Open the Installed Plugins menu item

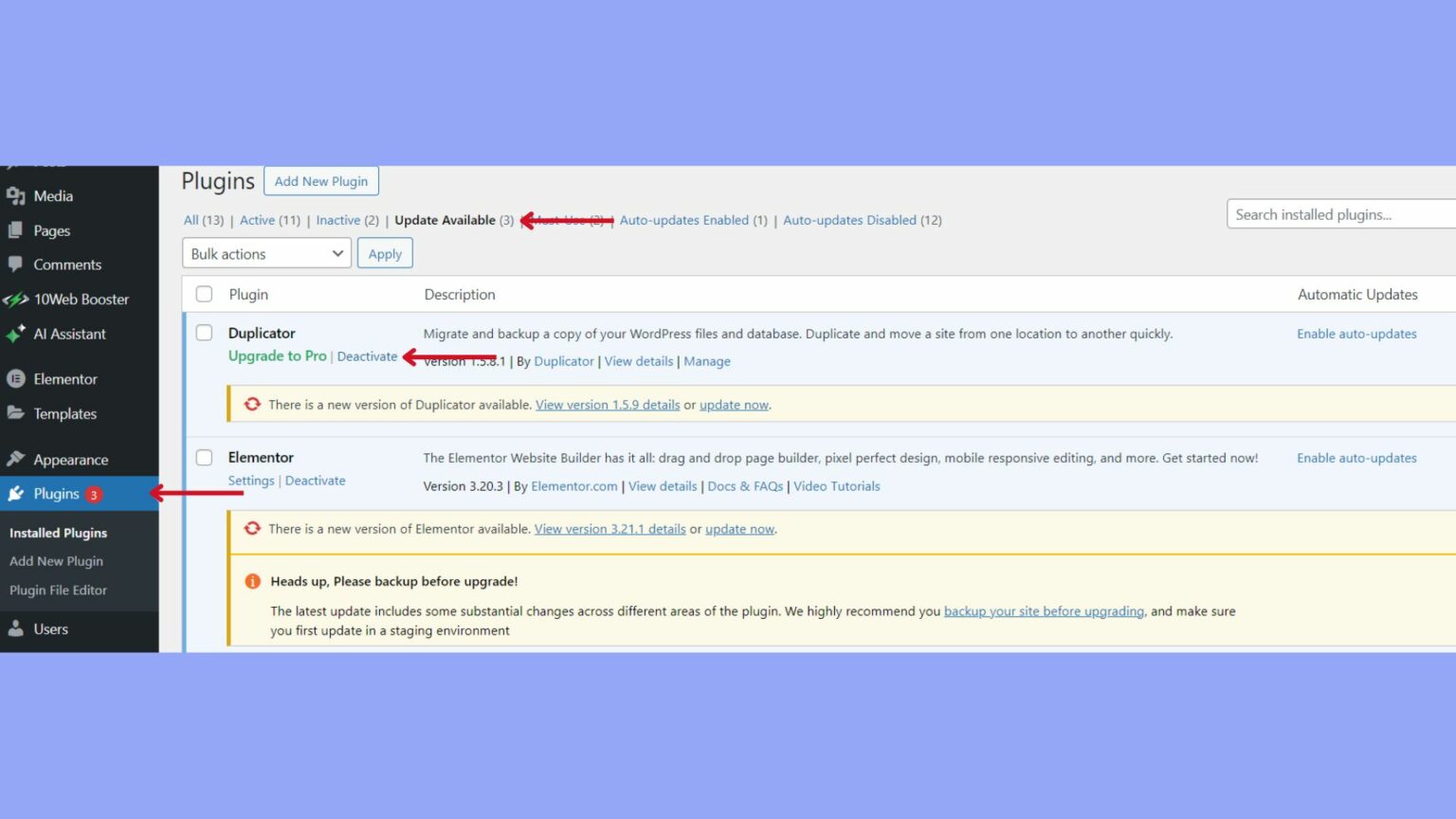(58, 532)
